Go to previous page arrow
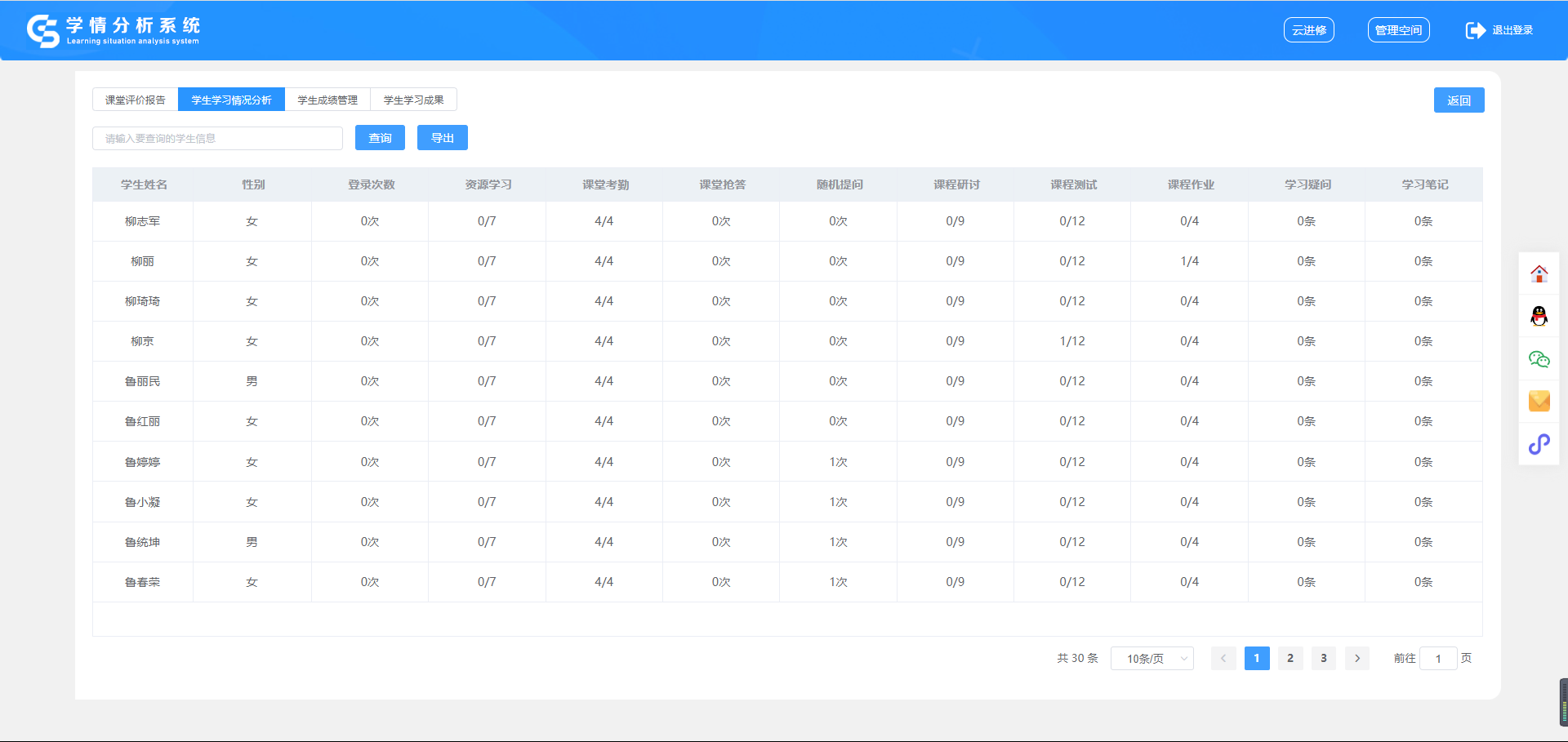This screenshot has width=1568, height=742. click(1223, 658)
